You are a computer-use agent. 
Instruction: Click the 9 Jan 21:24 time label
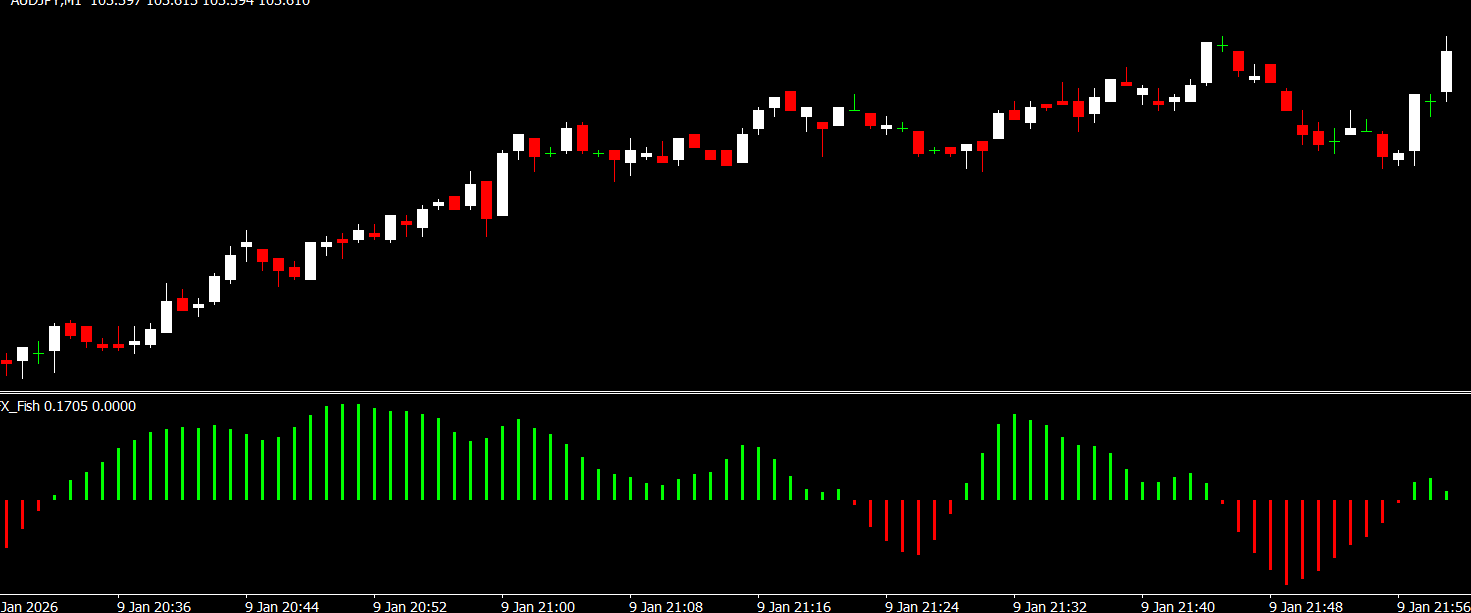pyautogui.click(x=923, y=606)
